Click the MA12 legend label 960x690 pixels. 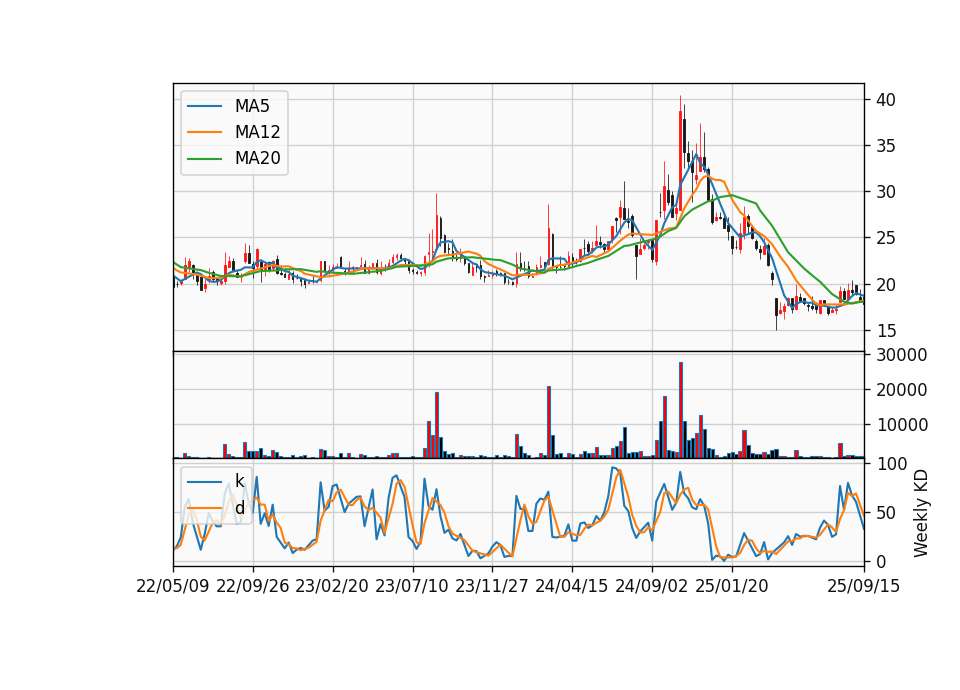(x=257, y=132)
